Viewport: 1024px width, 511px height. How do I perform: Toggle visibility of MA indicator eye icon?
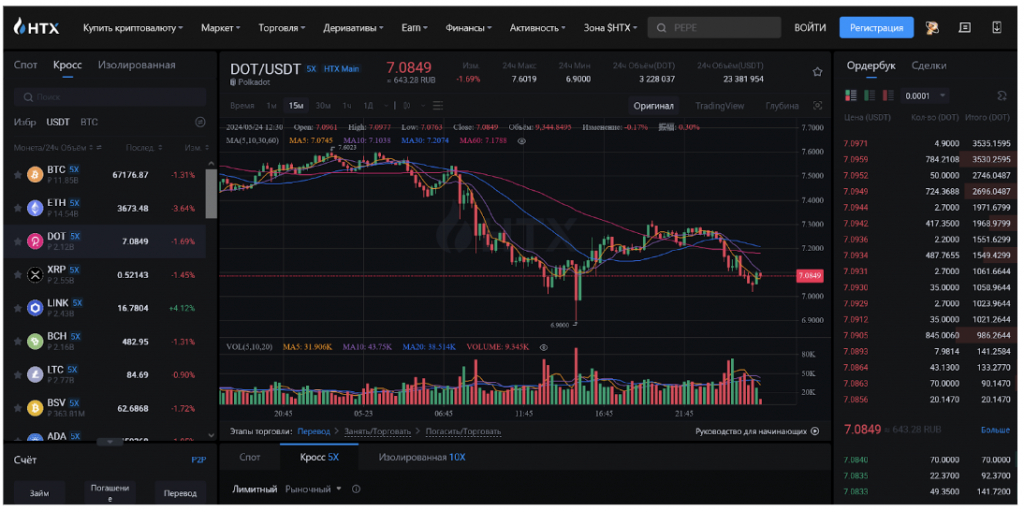click(521, 141)
